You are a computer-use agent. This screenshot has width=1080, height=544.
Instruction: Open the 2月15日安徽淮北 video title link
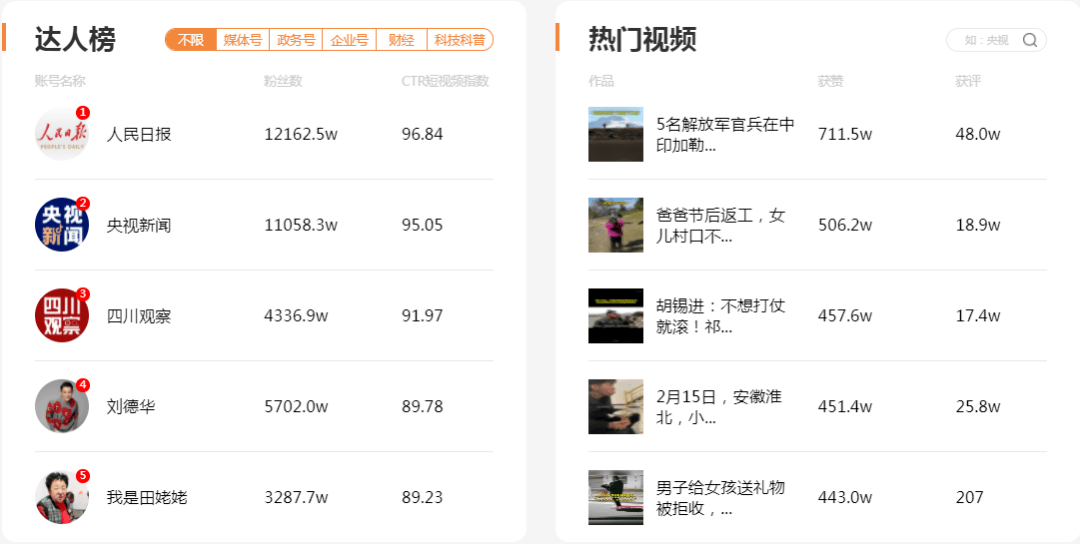(719, 407)
